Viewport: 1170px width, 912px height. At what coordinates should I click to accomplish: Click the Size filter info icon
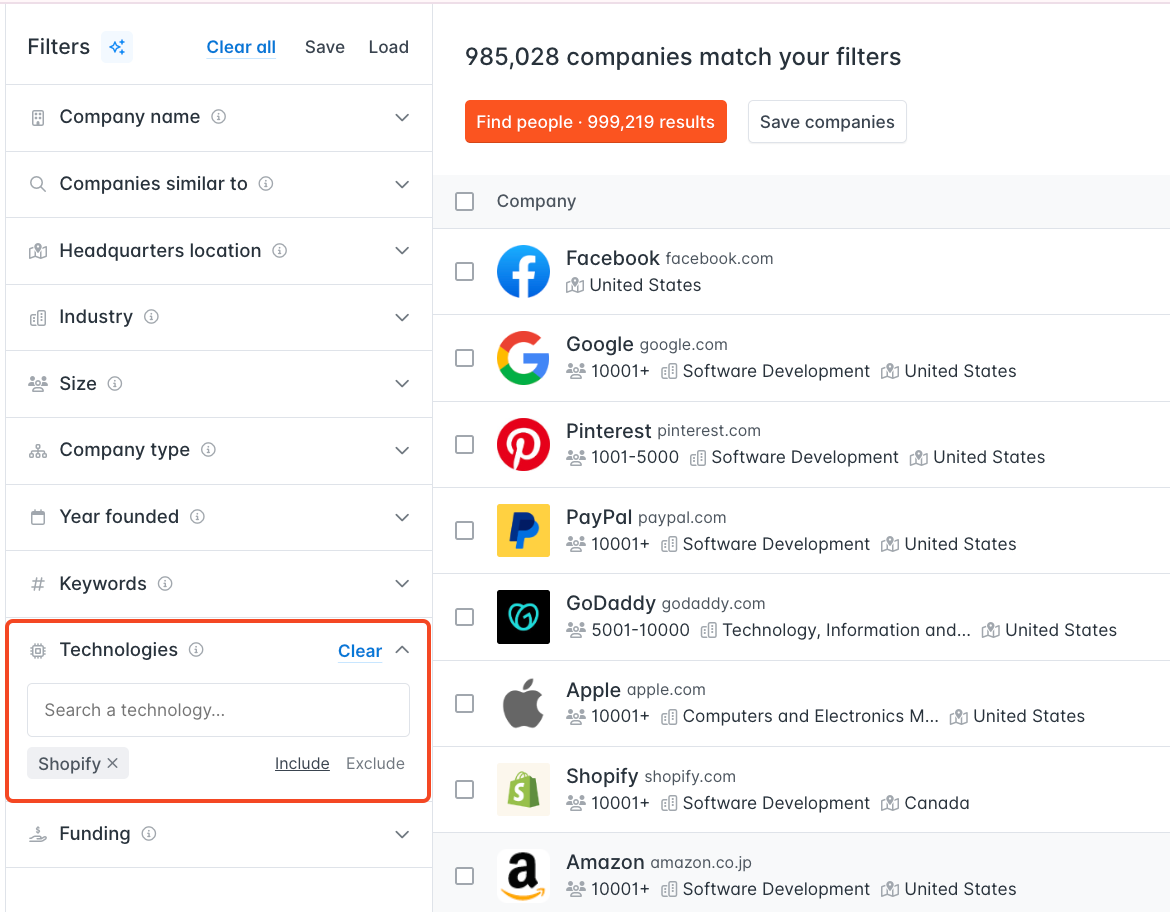click(x=115, y=384)
